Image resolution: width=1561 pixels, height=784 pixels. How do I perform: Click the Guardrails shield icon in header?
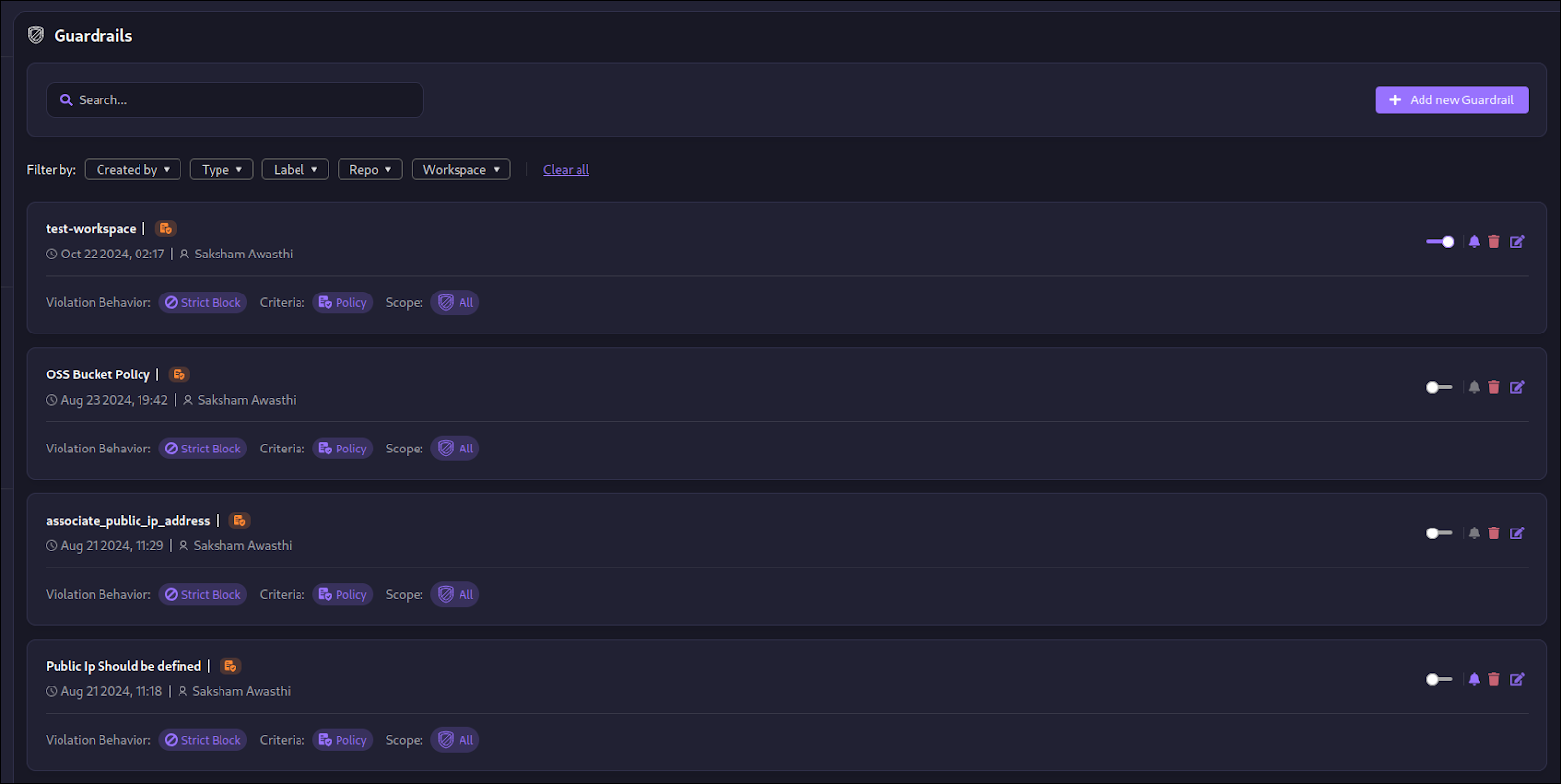coord(36,35)
